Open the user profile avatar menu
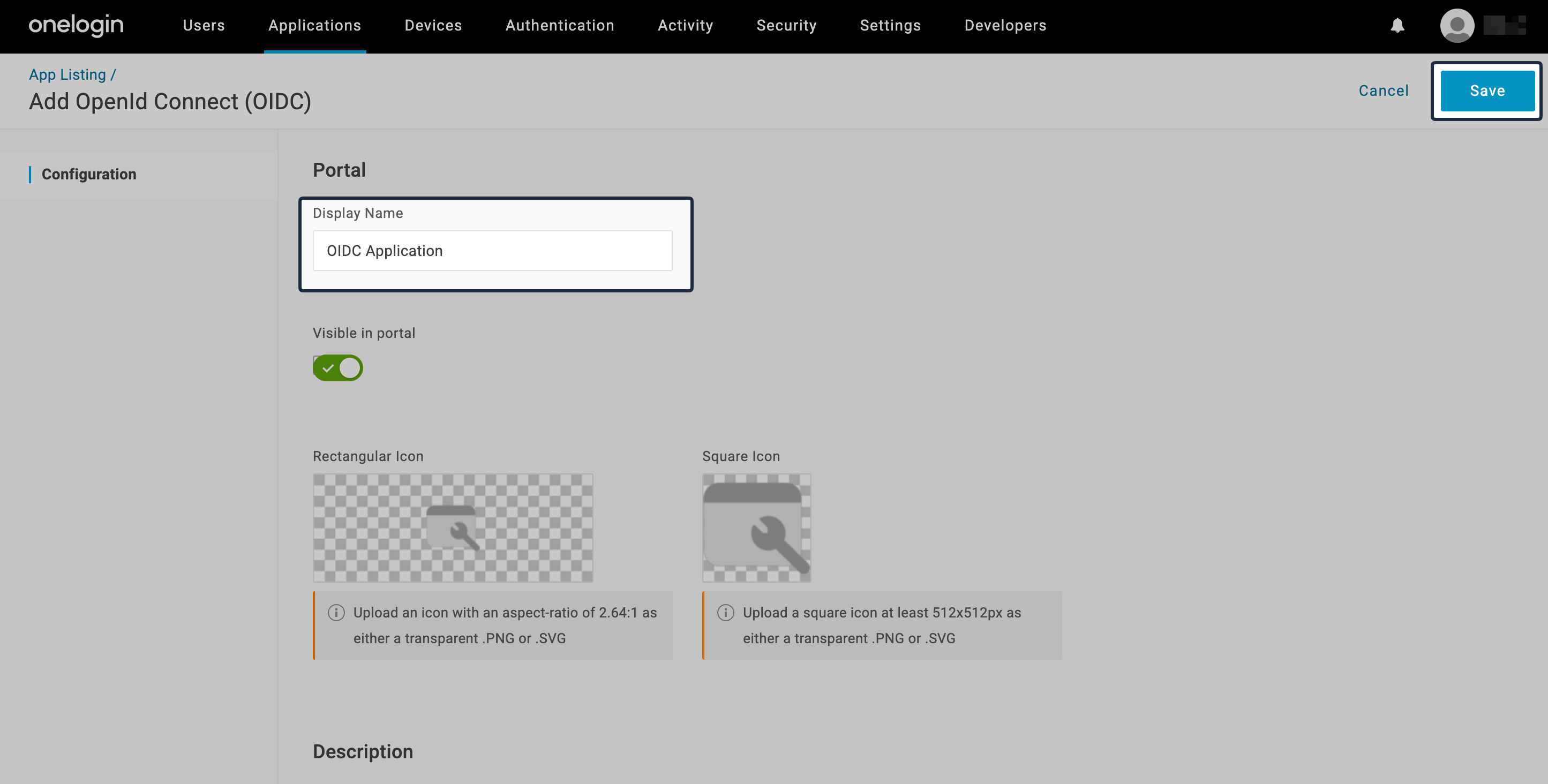The width and height of the screenshot is (1548, 784). click(x=1457, y=25)
